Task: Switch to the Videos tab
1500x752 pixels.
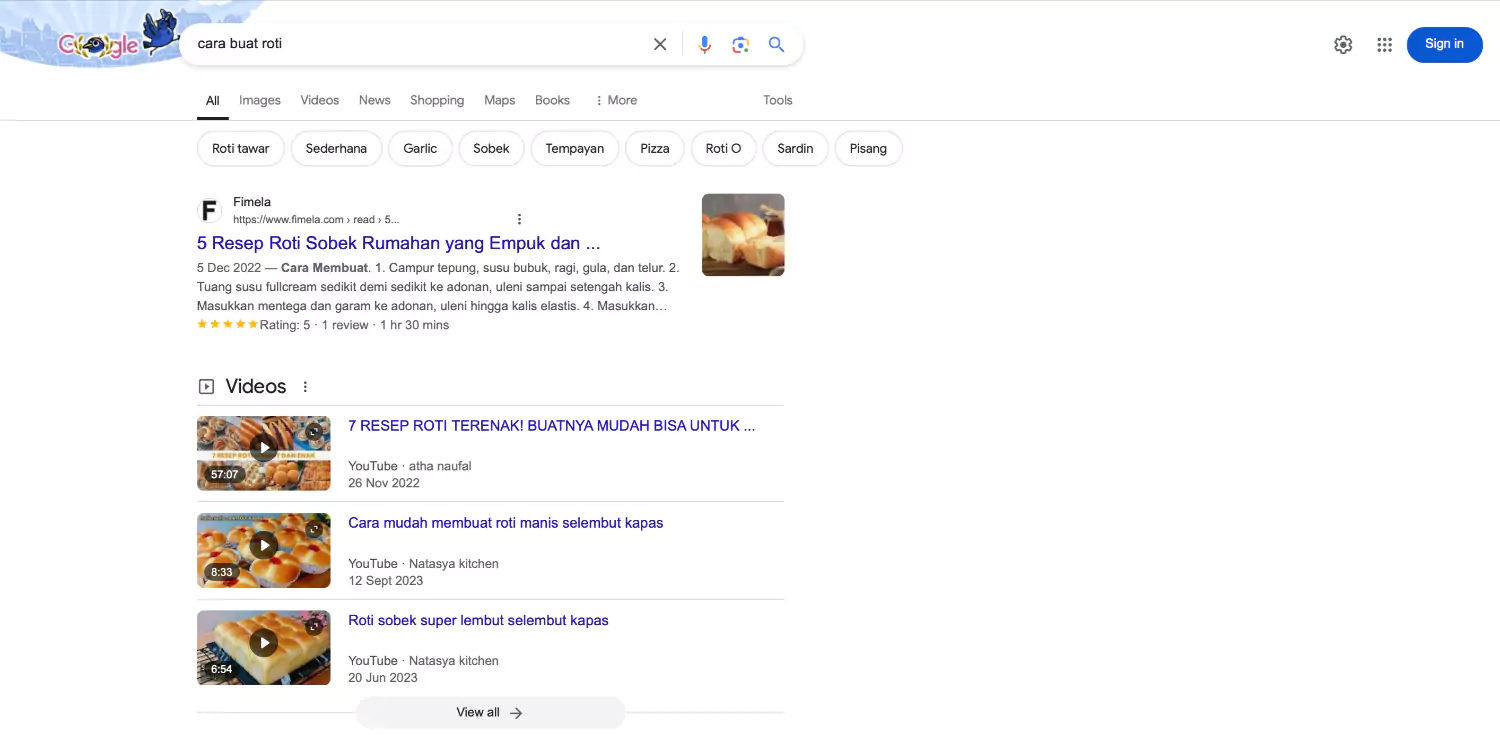Action: (320, 100)
